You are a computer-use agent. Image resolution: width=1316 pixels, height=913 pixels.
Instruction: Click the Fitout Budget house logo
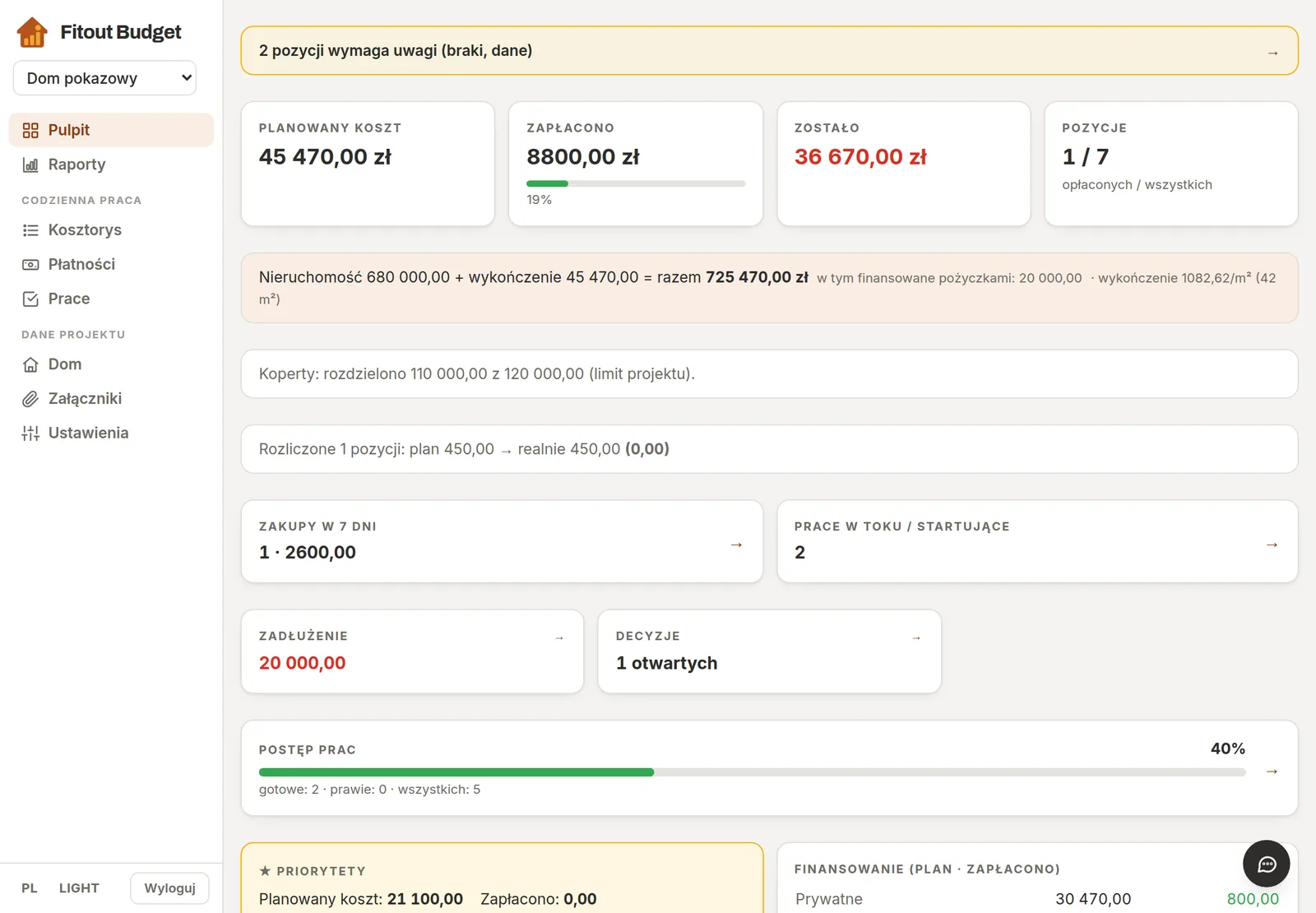pyautogui.click(x=32, y=32)
